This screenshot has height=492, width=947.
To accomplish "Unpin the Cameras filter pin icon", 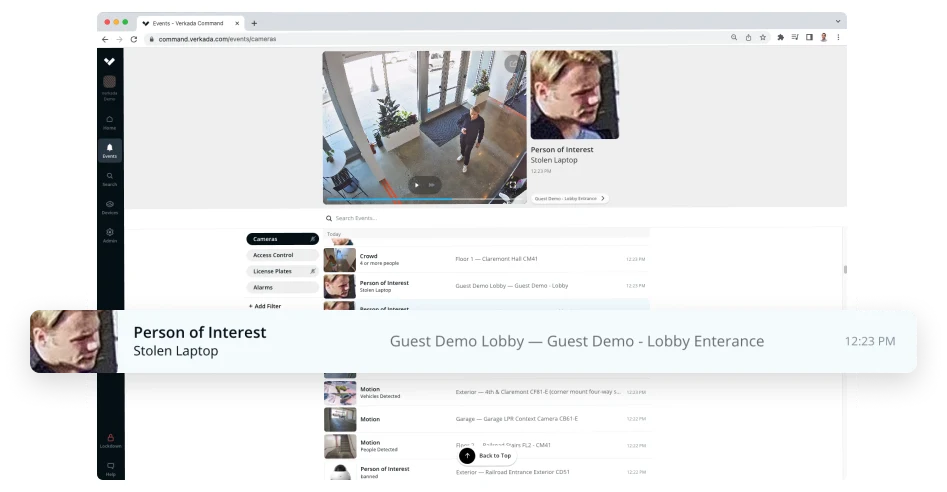I will tap(312, 239).
